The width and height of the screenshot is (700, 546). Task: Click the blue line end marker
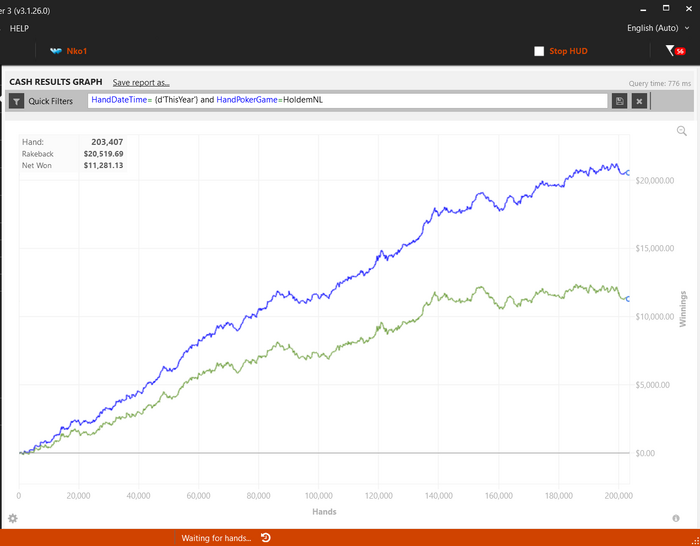coord(628,173)
